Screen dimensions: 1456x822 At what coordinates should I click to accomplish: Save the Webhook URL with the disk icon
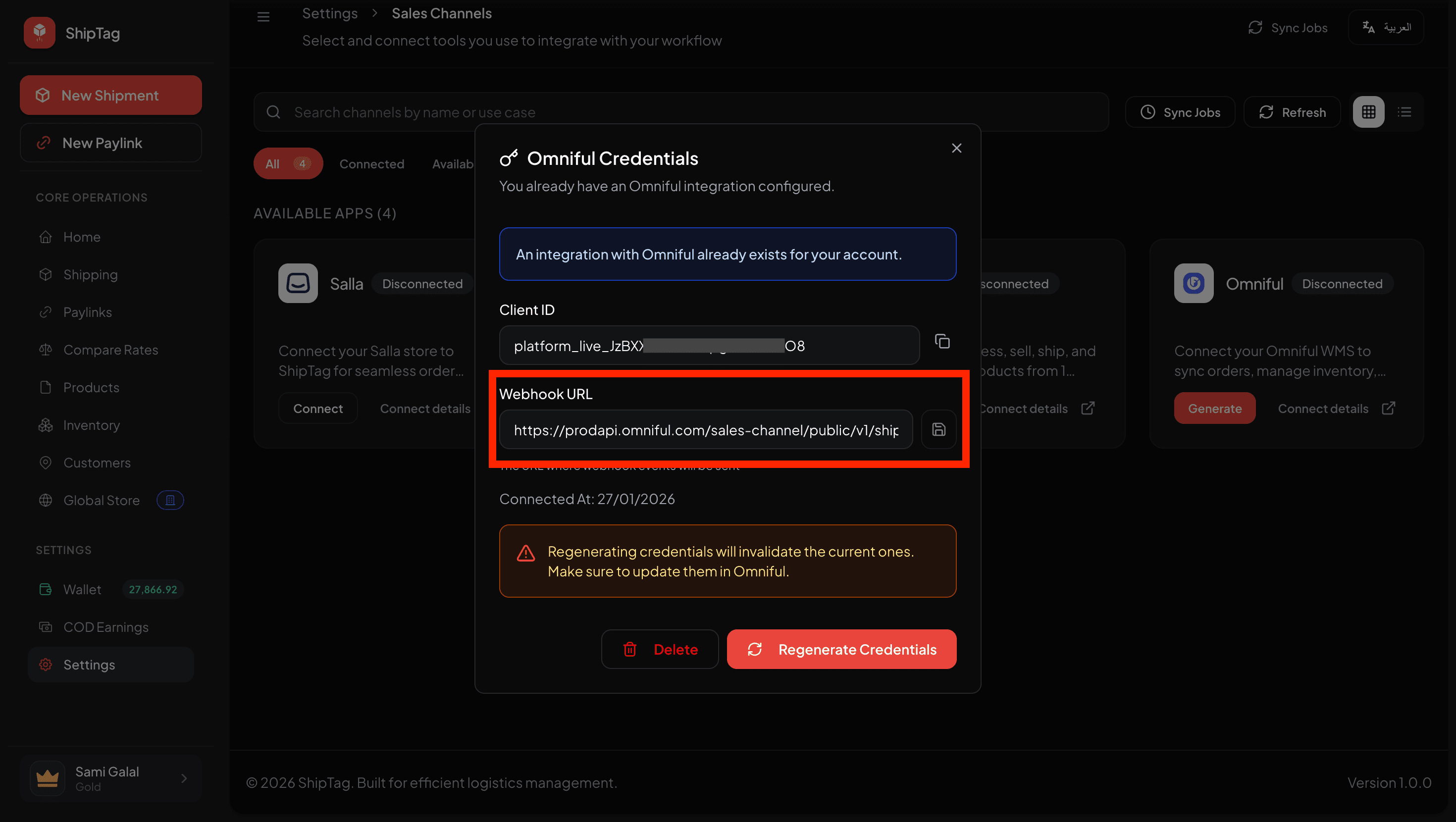(938, 430)
